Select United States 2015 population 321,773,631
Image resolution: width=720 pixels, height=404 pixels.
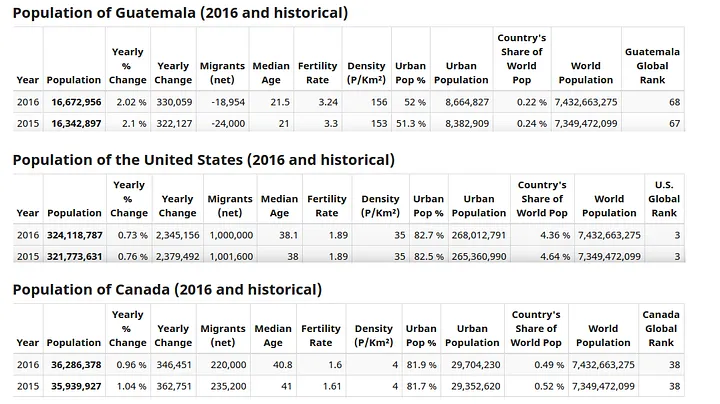pos(74,256)
